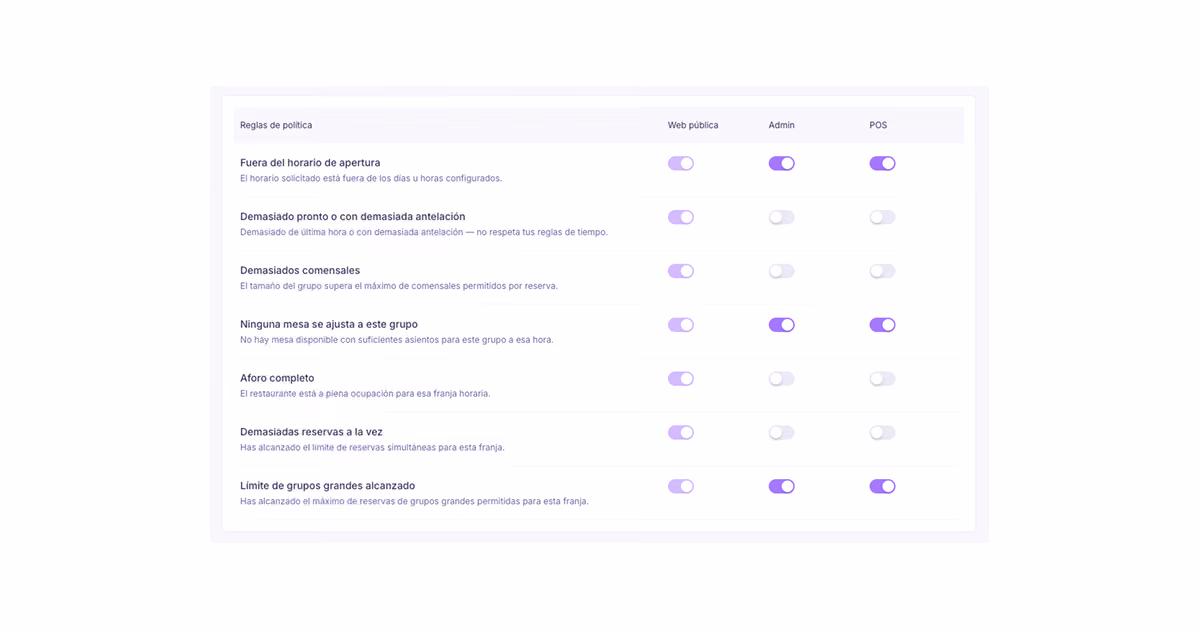Disable POS for Ninguna mesa se ajusta
Viewport: 1200px width, 630px height.
[x=882, y=325]
